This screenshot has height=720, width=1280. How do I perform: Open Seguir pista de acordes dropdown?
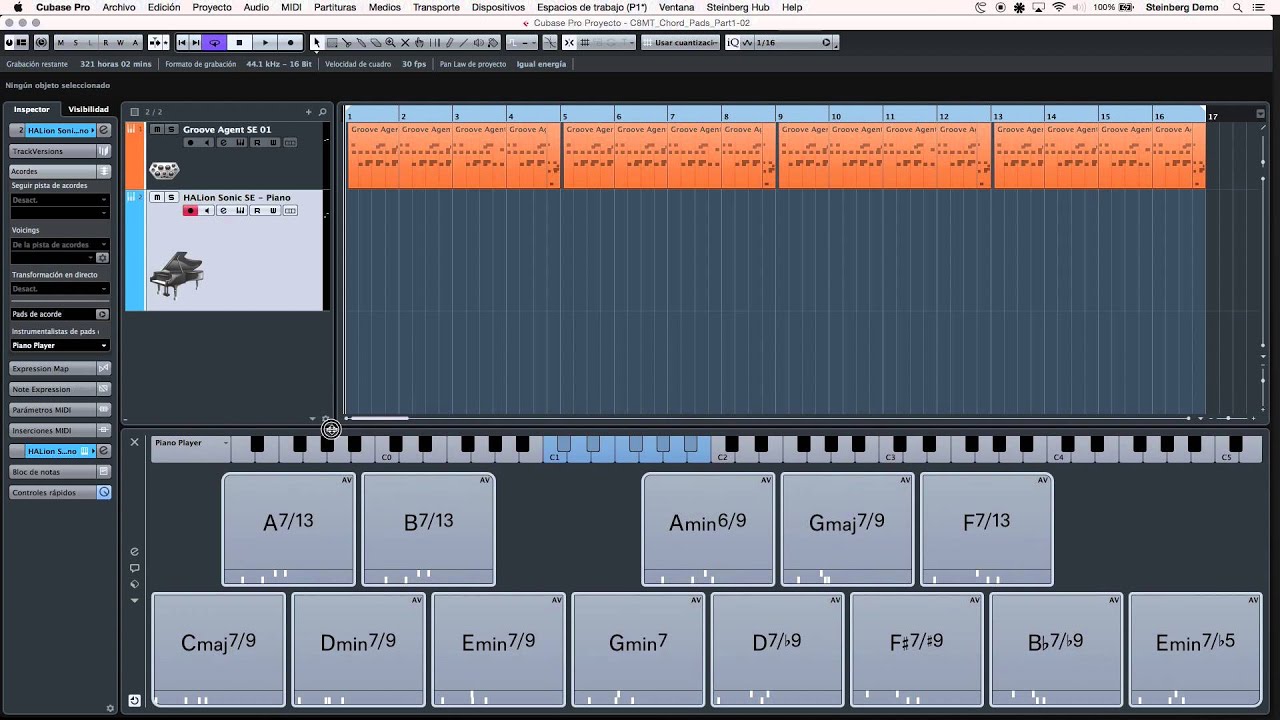[60, 200]
